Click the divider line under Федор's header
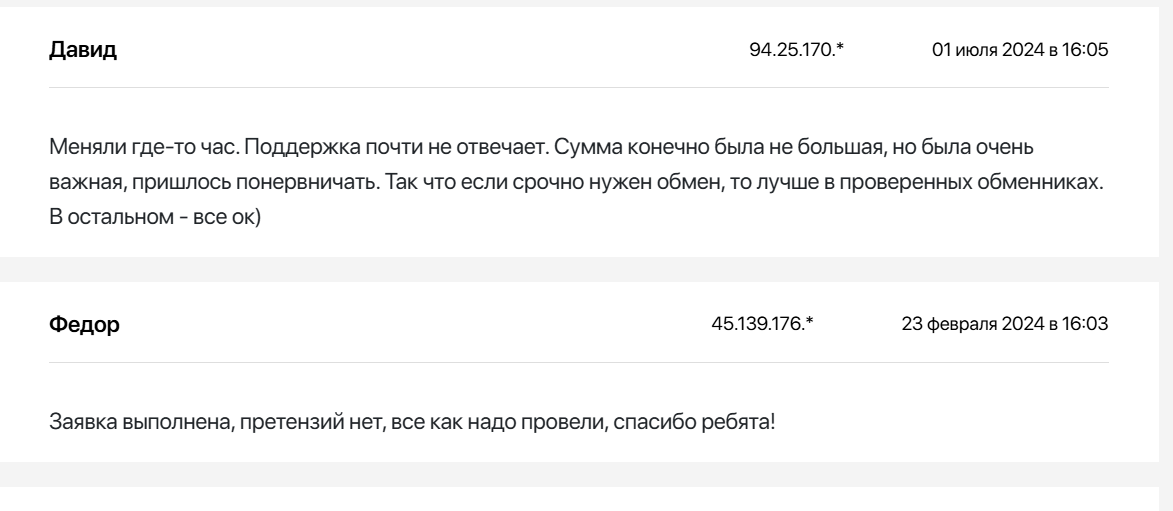Screen dimensions: 1173x511 point(579,362)
